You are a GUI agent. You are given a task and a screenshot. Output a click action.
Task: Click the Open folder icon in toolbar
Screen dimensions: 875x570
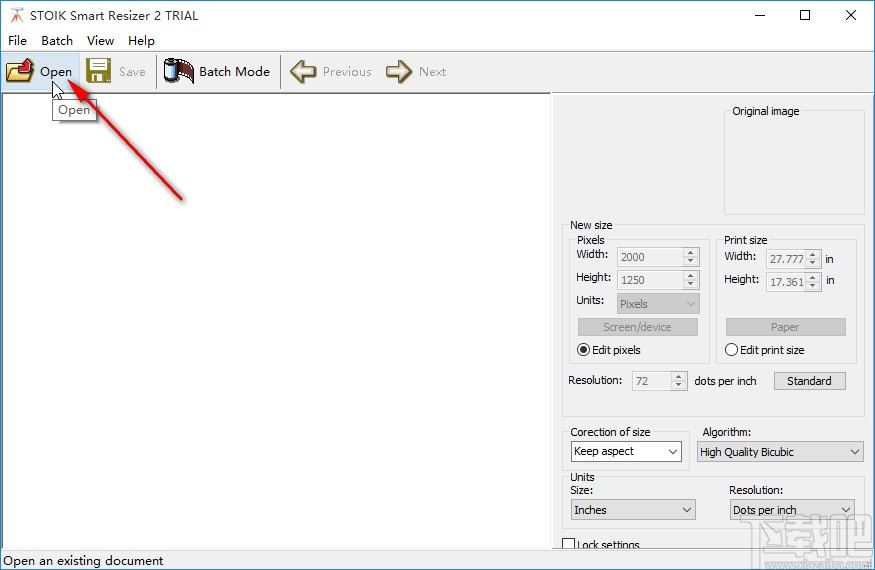20,71
